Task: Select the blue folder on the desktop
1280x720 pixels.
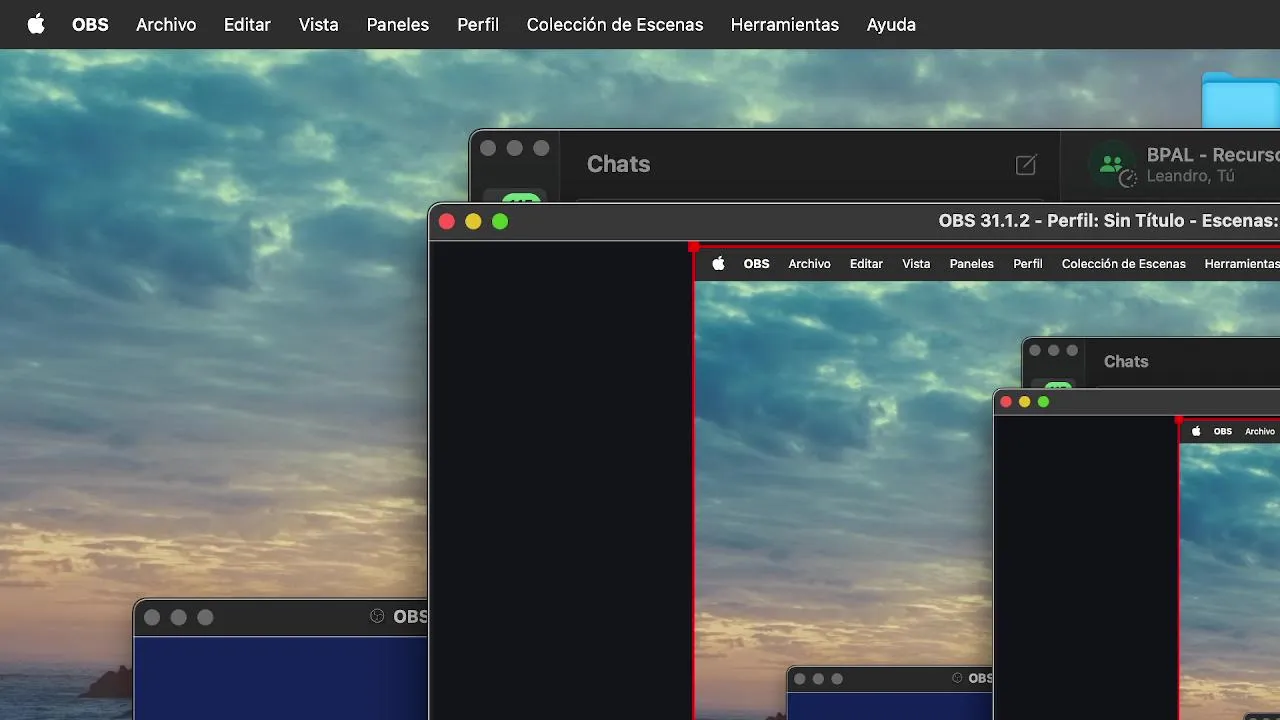Action: click(x=1241, y=100)
